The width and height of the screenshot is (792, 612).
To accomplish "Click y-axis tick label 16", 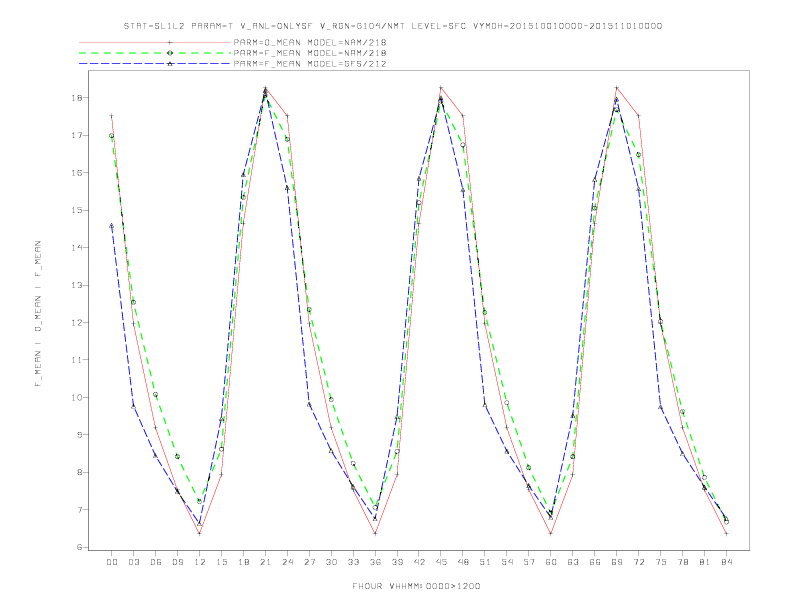I will tap(77, 173).
